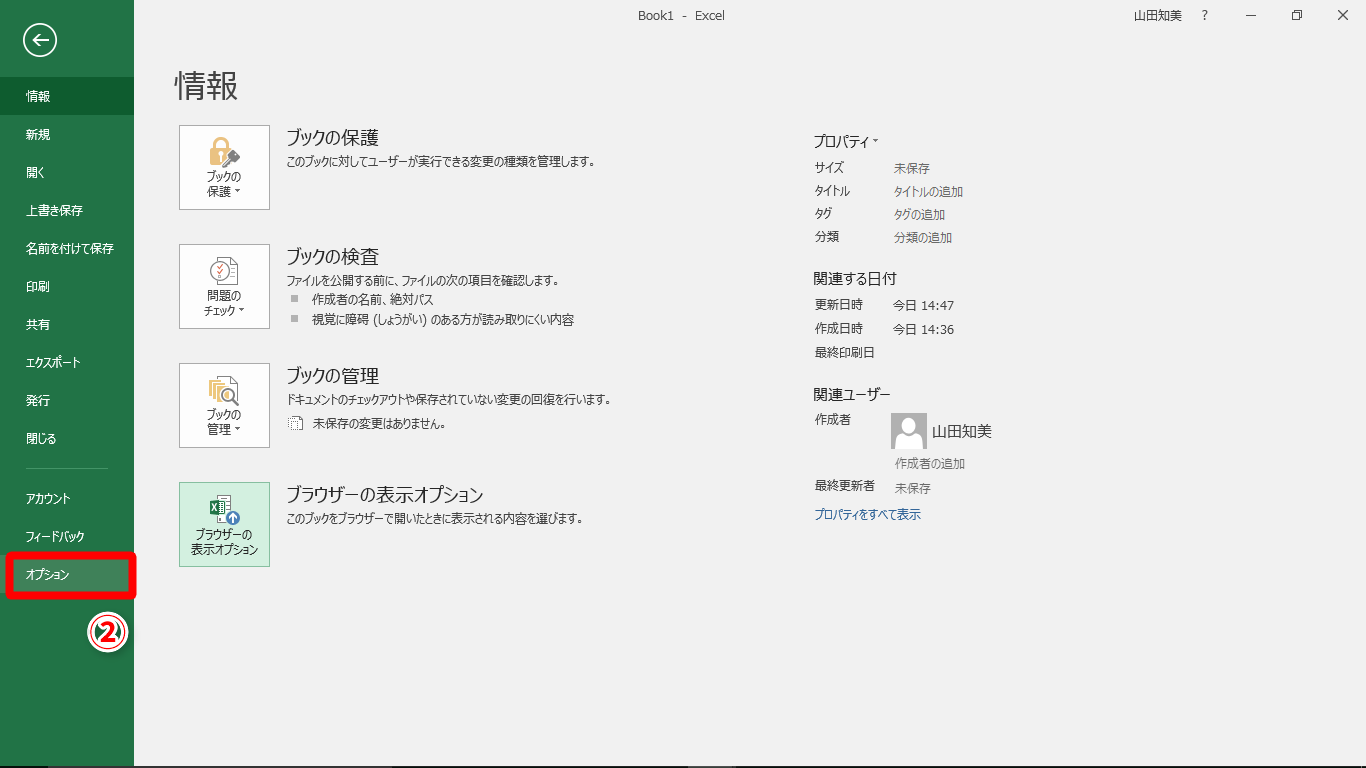Select 発行 in the sidebar
Image resolution: width=1366 pixels, height=768 pixels.
(67, 400)
